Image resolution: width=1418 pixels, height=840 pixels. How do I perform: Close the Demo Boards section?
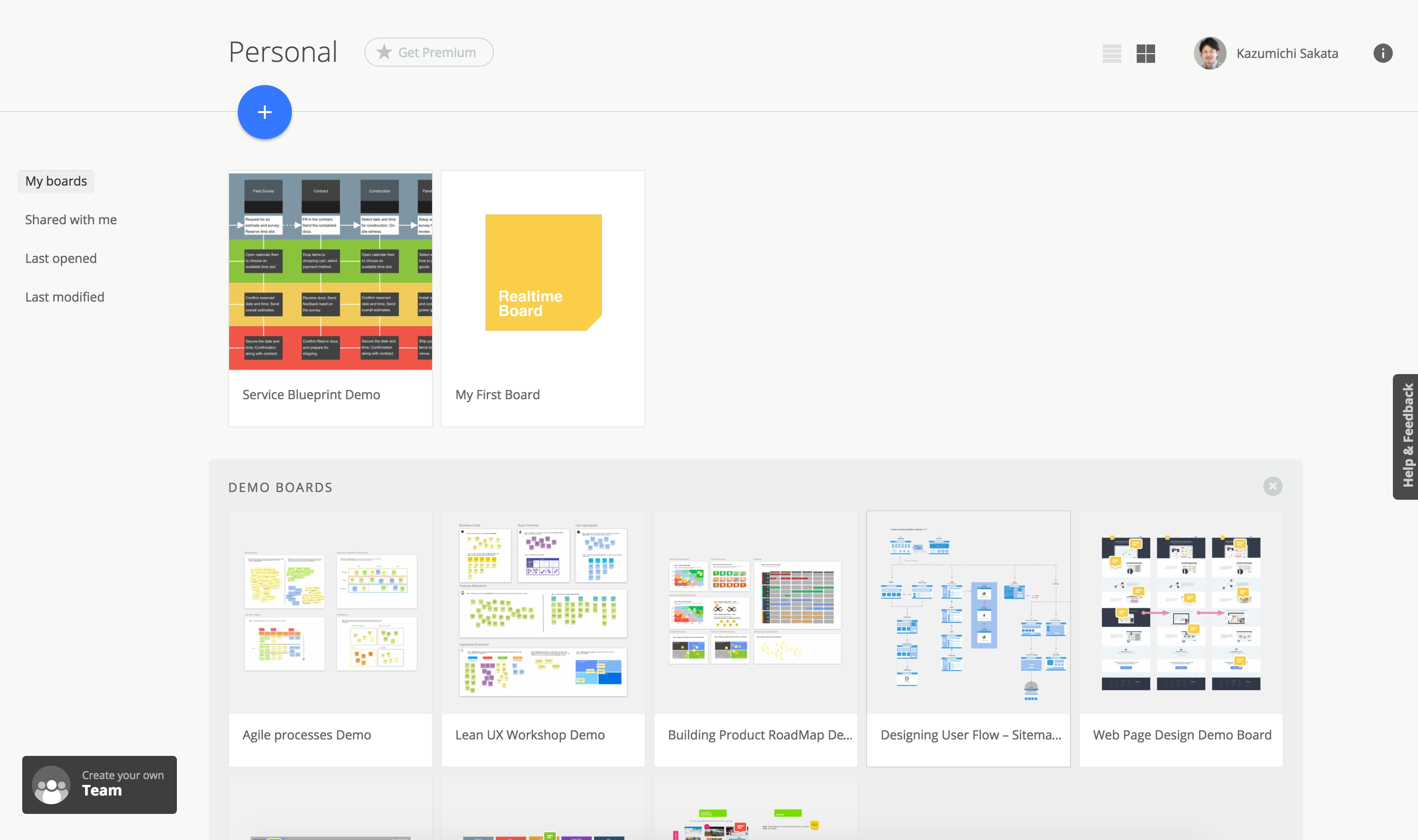[x=1272, y=486]
